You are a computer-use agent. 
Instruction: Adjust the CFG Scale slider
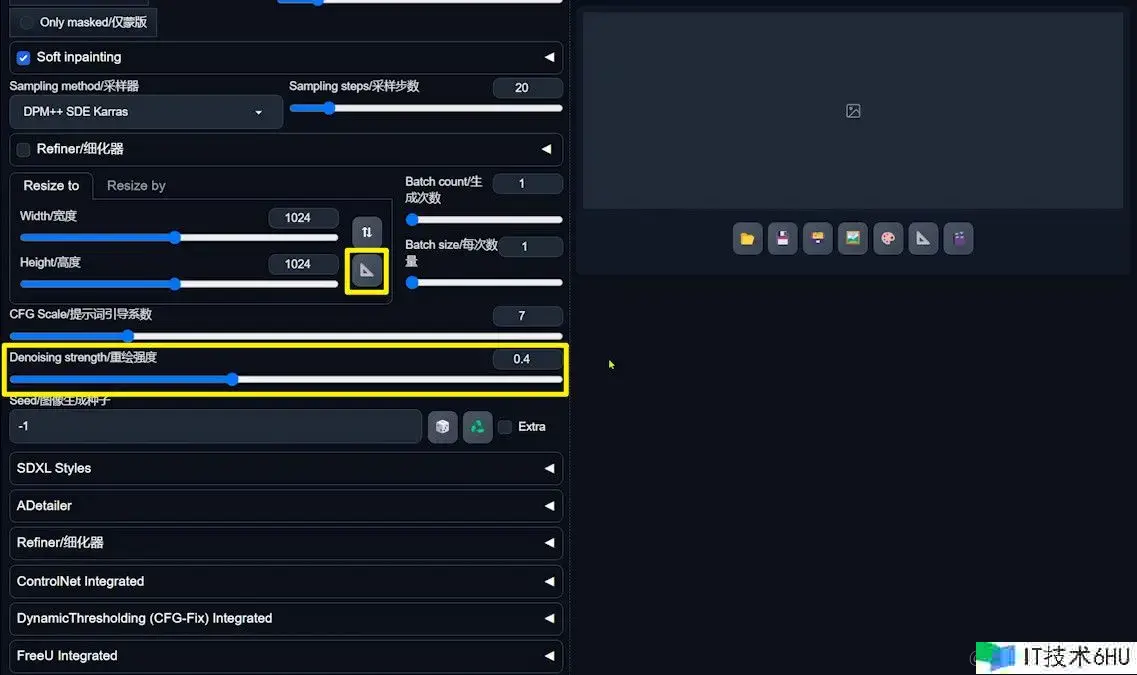[x=286, y=336]
